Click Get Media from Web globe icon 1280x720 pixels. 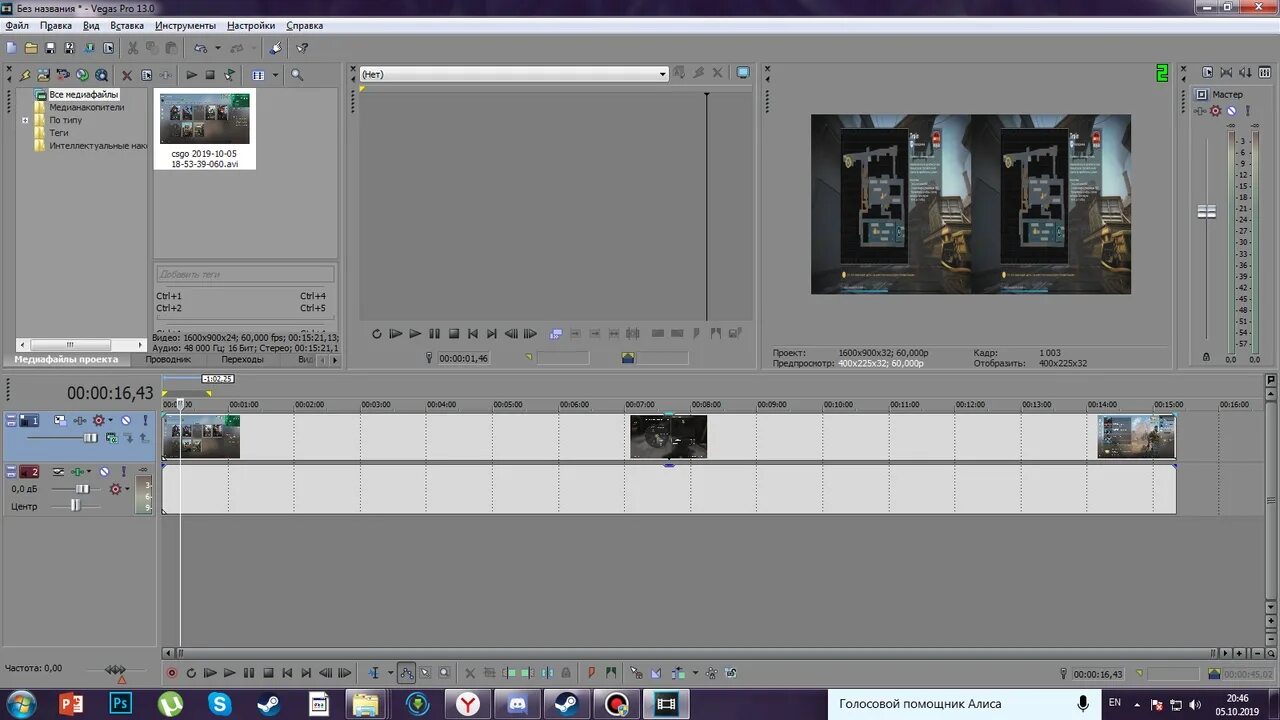click(82, 75)
